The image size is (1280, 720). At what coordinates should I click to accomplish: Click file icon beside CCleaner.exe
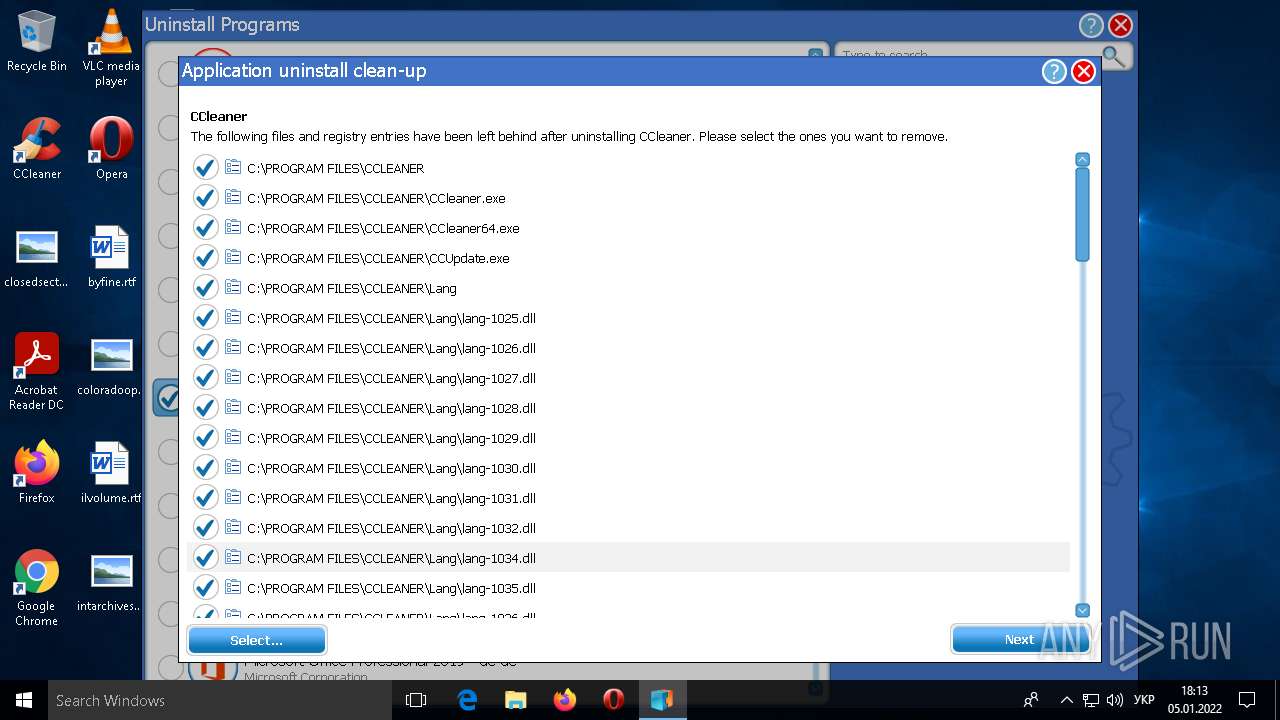point(233,197)
